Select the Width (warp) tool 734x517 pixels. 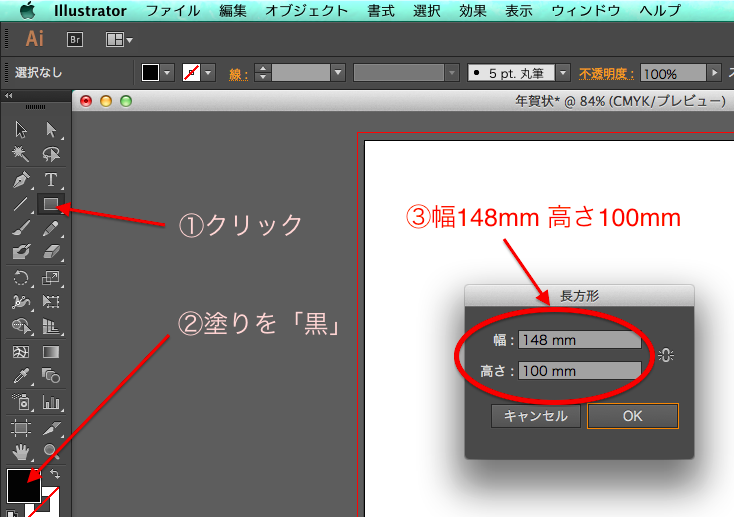tap(21, 302)
